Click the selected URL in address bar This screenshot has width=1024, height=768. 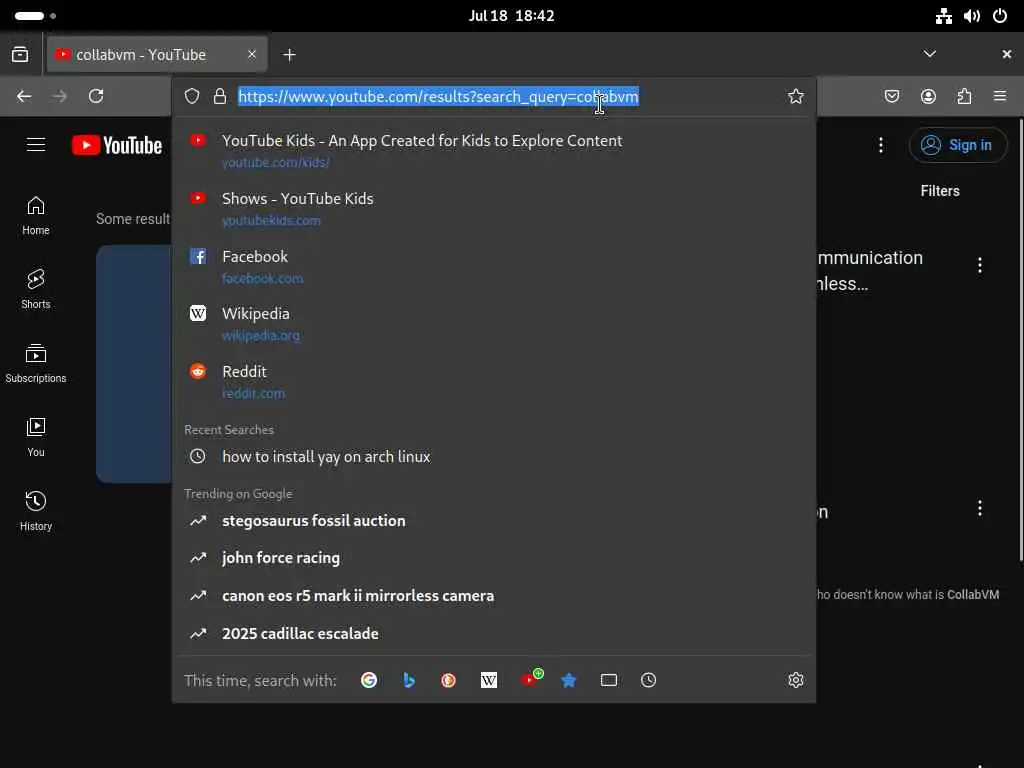point(438,97)
